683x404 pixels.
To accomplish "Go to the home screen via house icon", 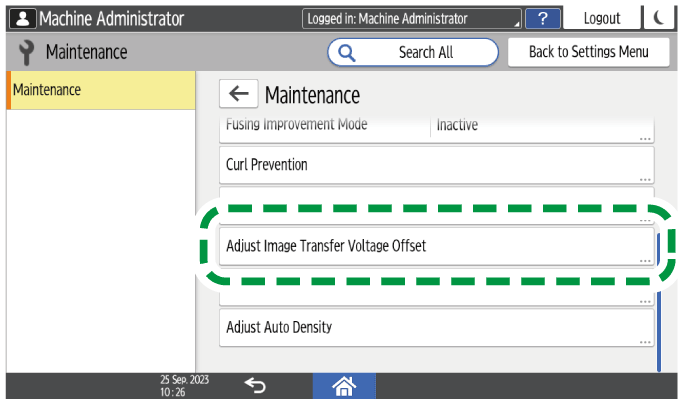I will 345,384.
